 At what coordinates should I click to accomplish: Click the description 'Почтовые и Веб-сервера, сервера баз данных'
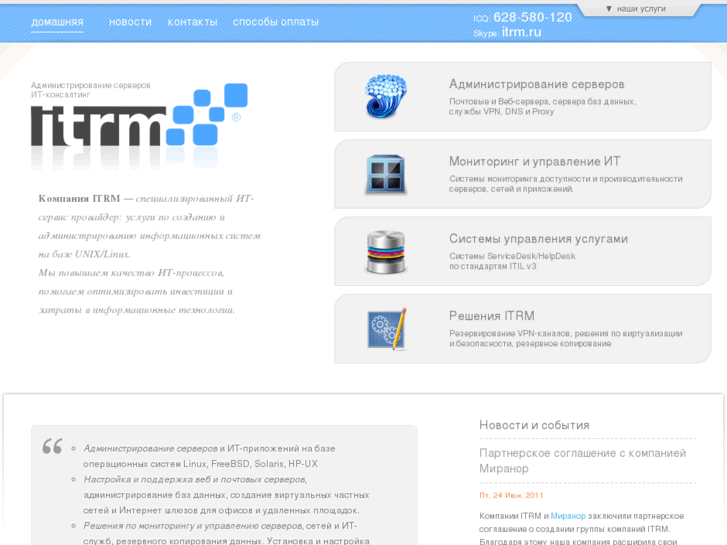coord(542,106)
